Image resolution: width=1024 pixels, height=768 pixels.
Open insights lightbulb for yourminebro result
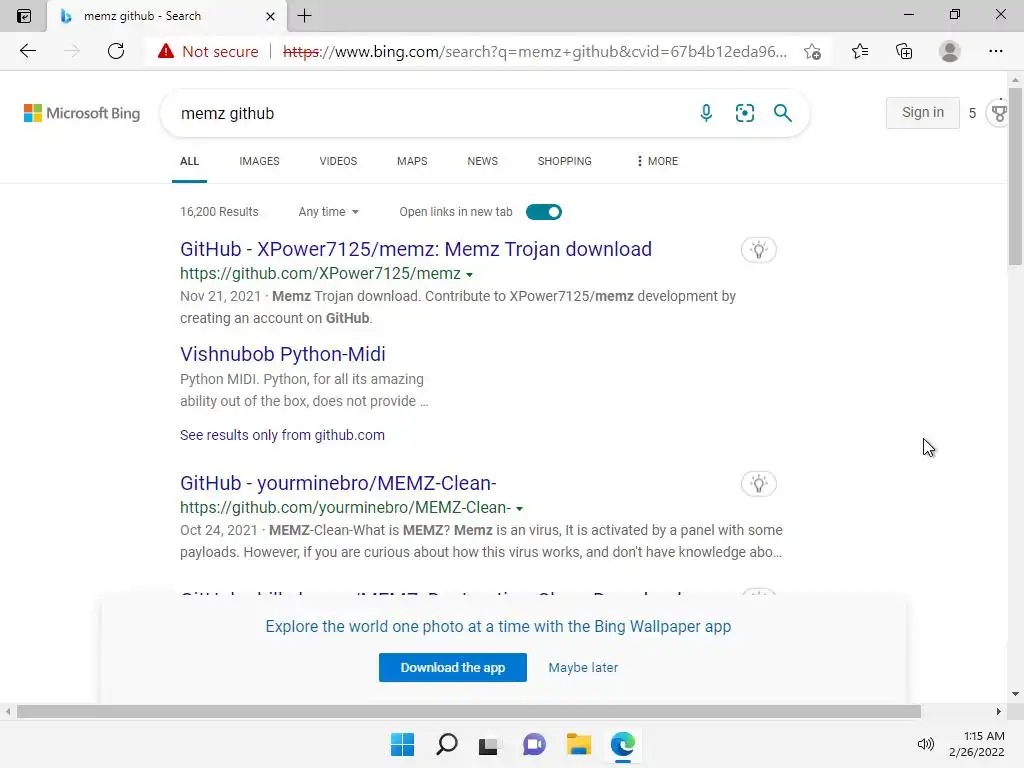tap(758, 484)
